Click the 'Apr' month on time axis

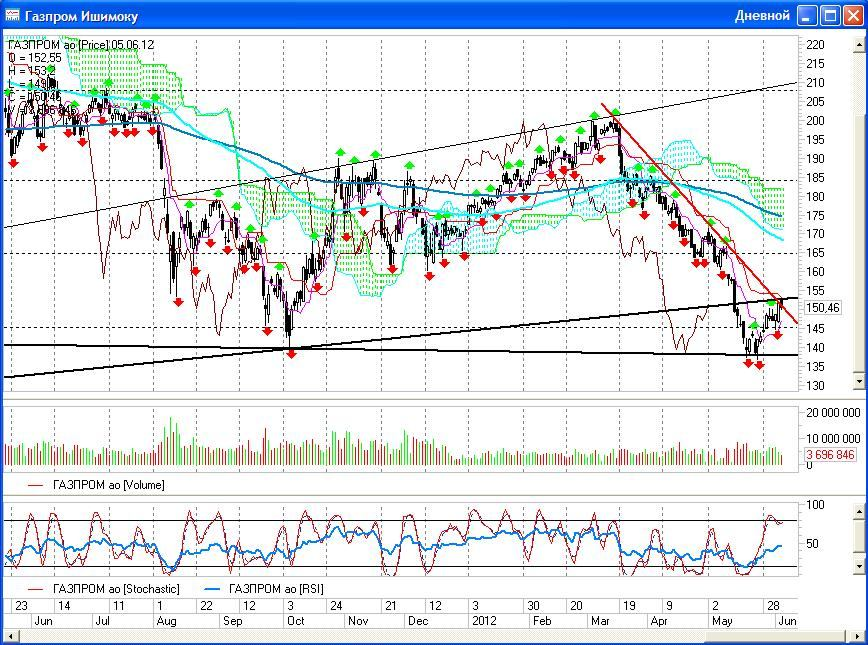pos(659,621)
